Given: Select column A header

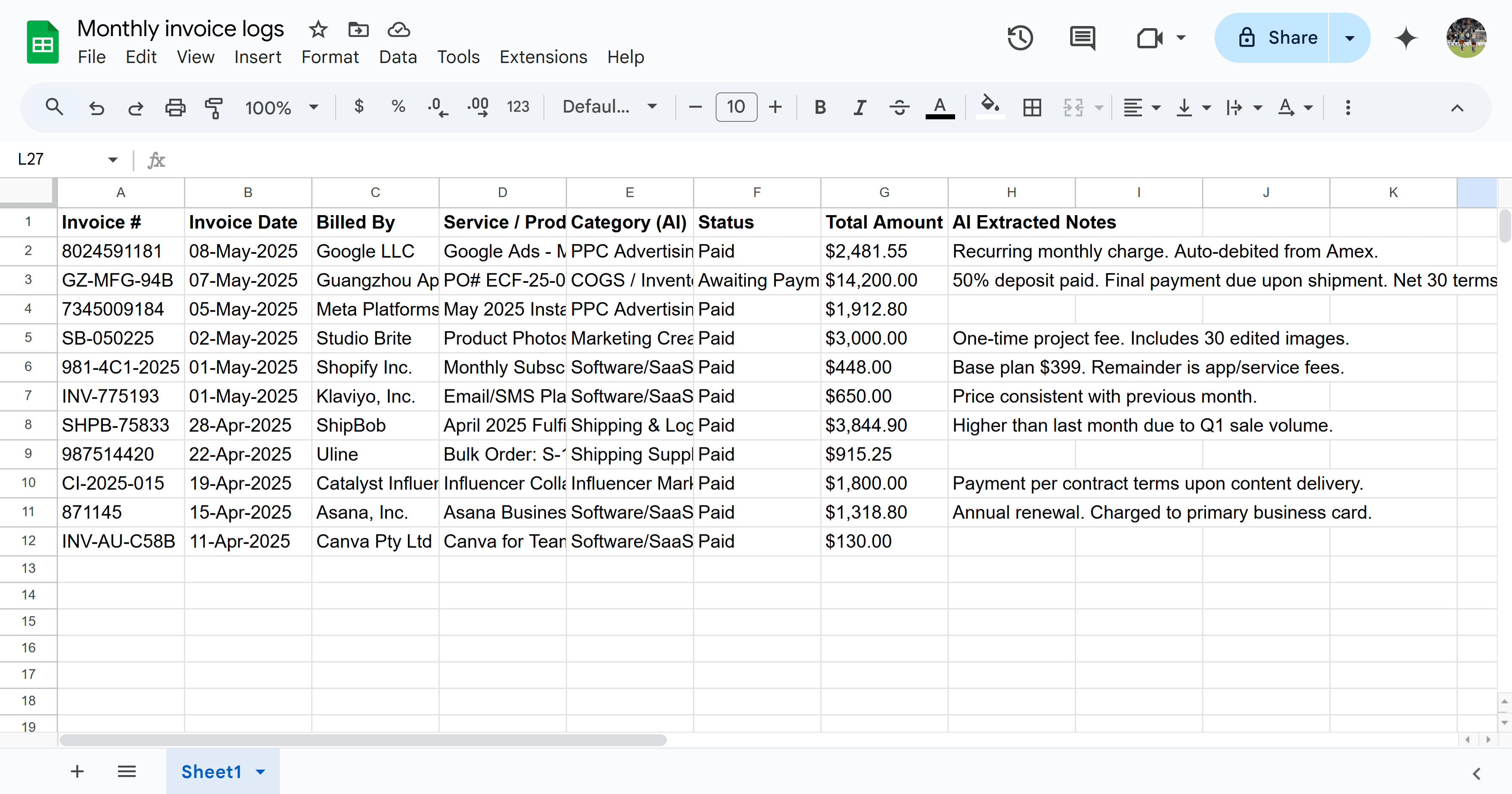Looking at the screenshot, I should [121, 193].
